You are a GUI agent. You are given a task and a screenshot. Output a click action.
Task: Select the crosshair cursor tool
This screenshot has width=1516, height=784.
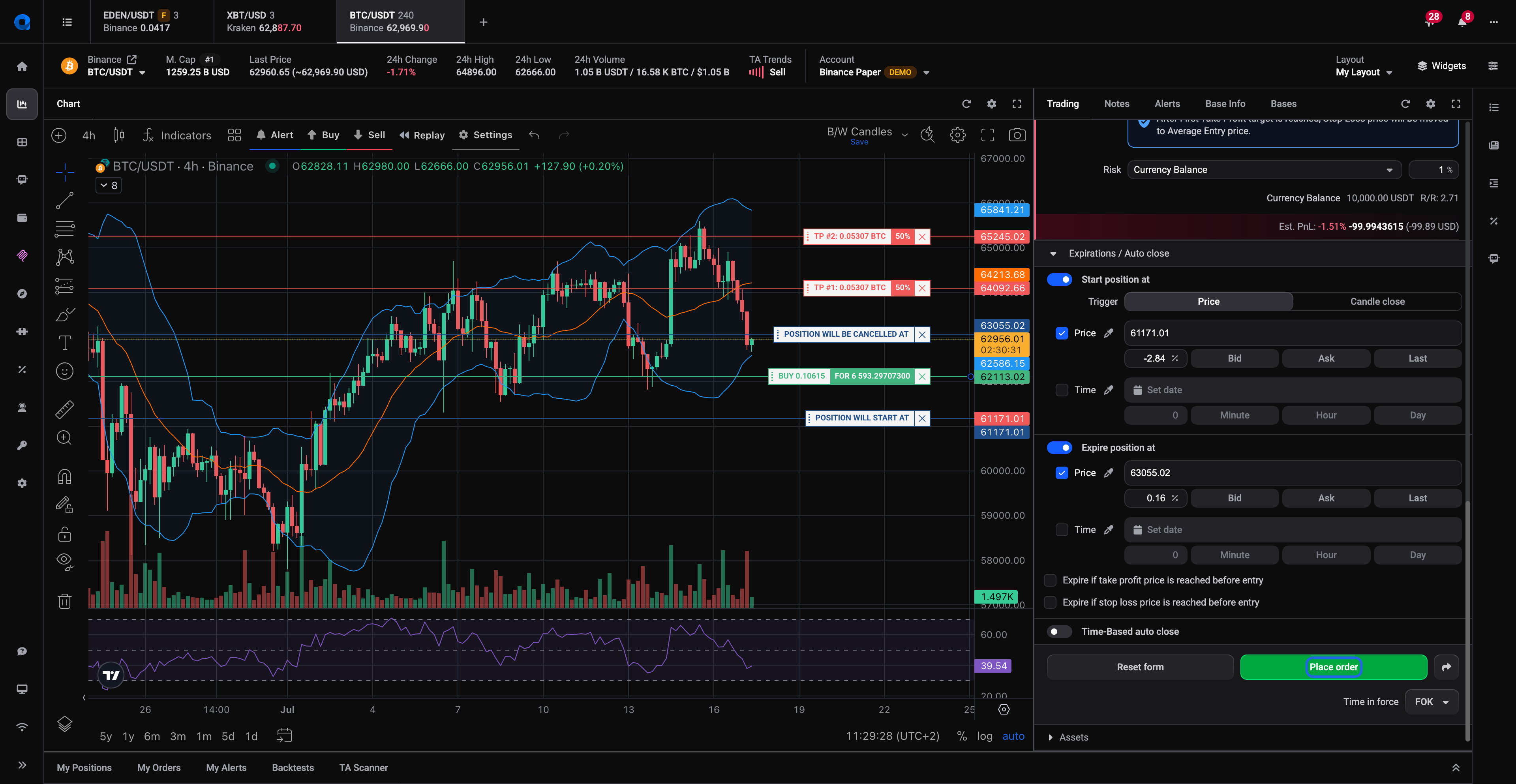[65, 172]
